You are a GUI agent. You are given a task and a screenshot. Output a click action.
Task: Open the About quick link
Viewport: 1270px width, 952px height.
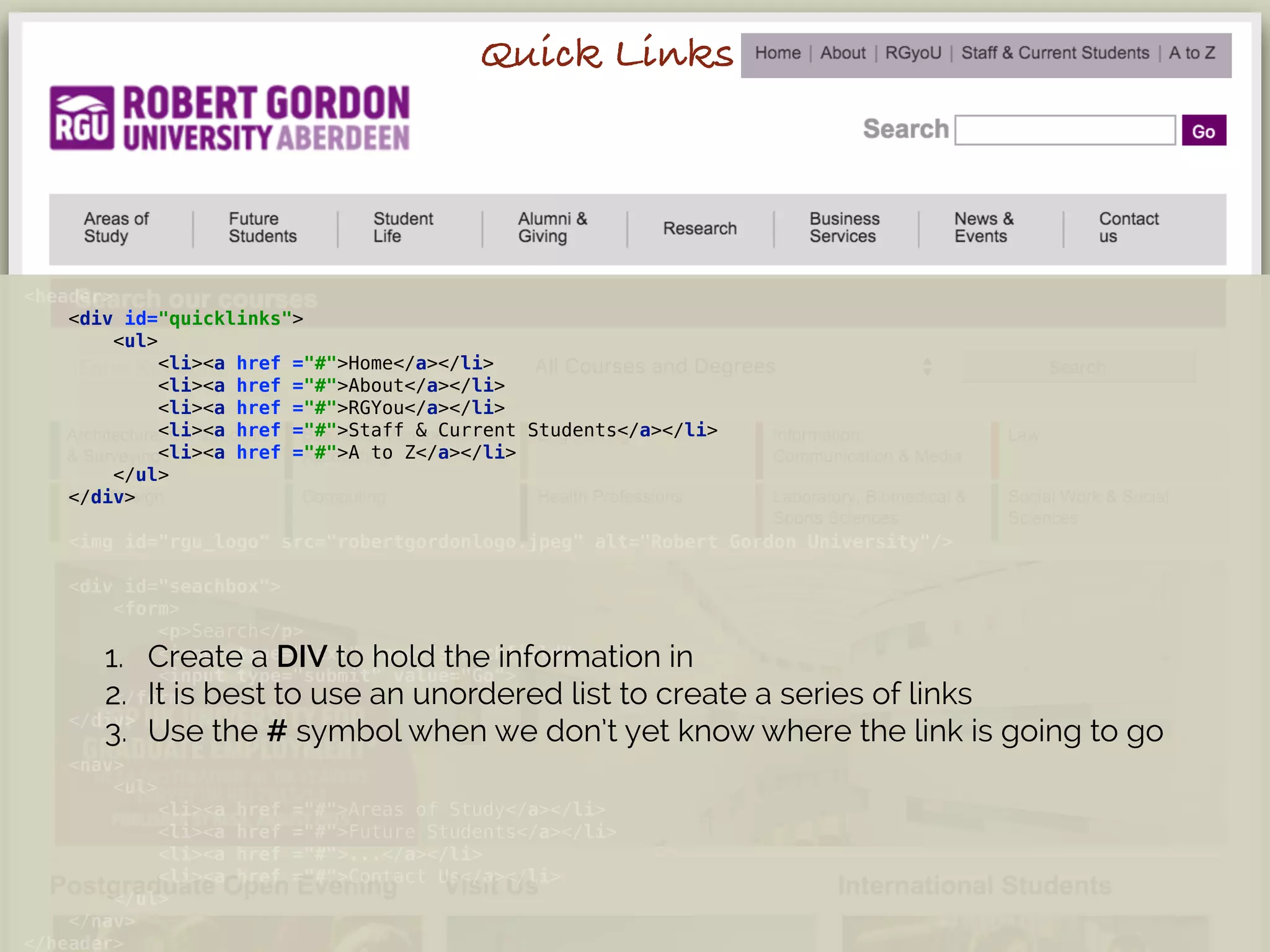842,53
